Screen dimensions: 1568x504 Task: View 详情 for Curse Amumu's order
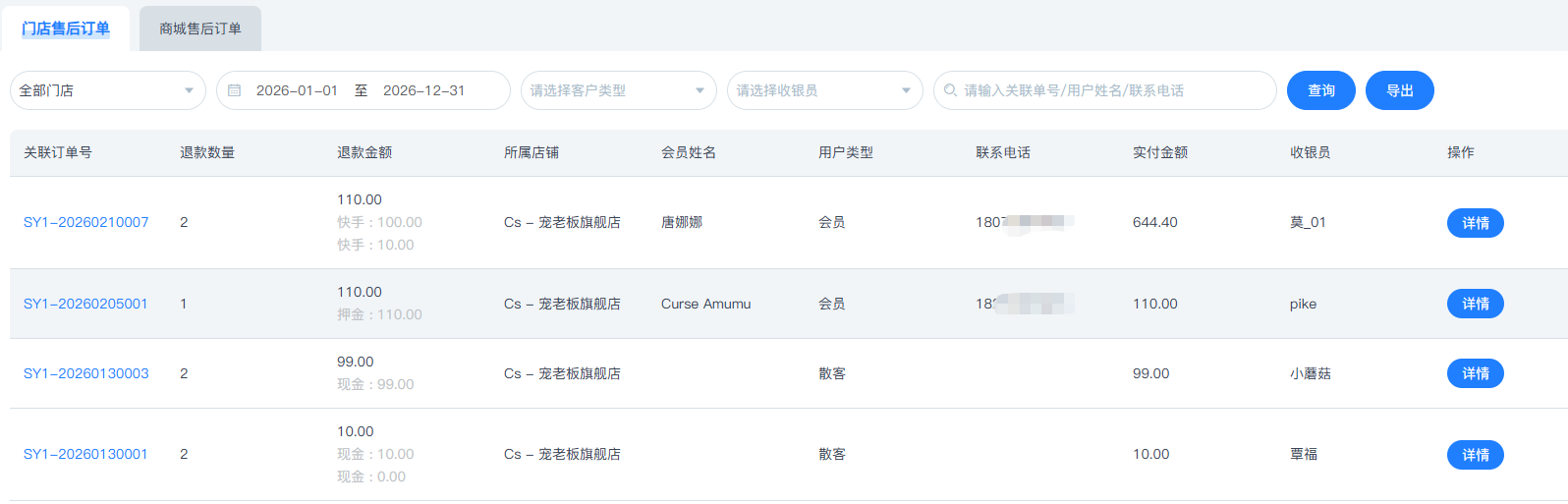coord(1475,304)
